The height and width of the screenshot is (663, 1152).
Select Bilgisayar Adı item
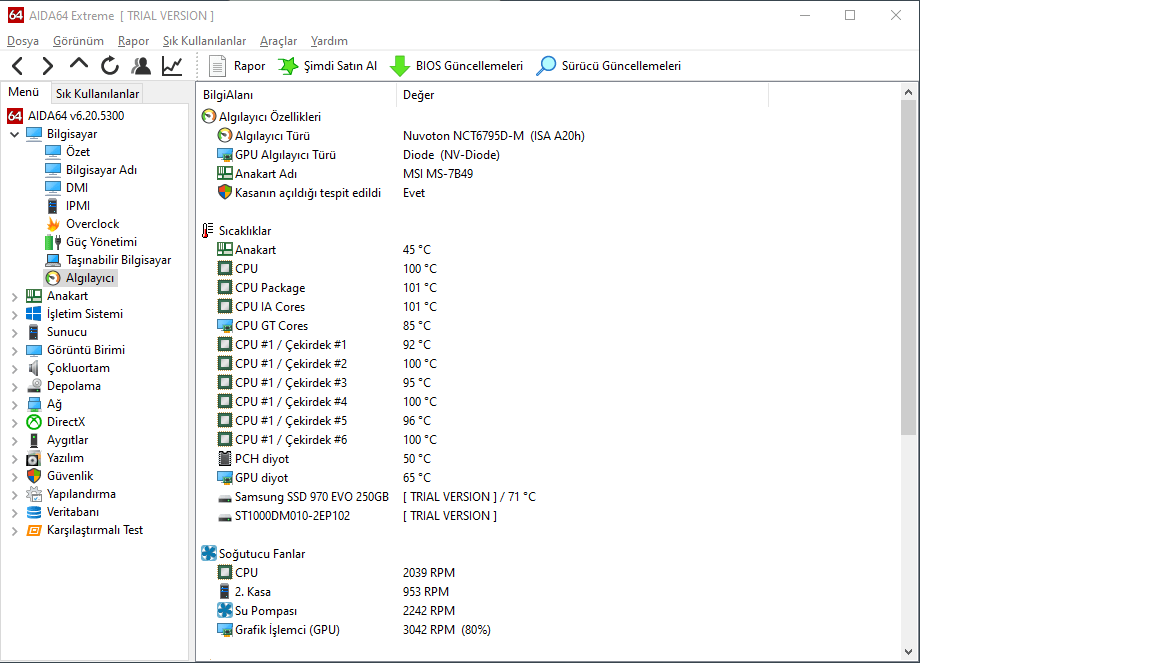click(x=101, y=170)
